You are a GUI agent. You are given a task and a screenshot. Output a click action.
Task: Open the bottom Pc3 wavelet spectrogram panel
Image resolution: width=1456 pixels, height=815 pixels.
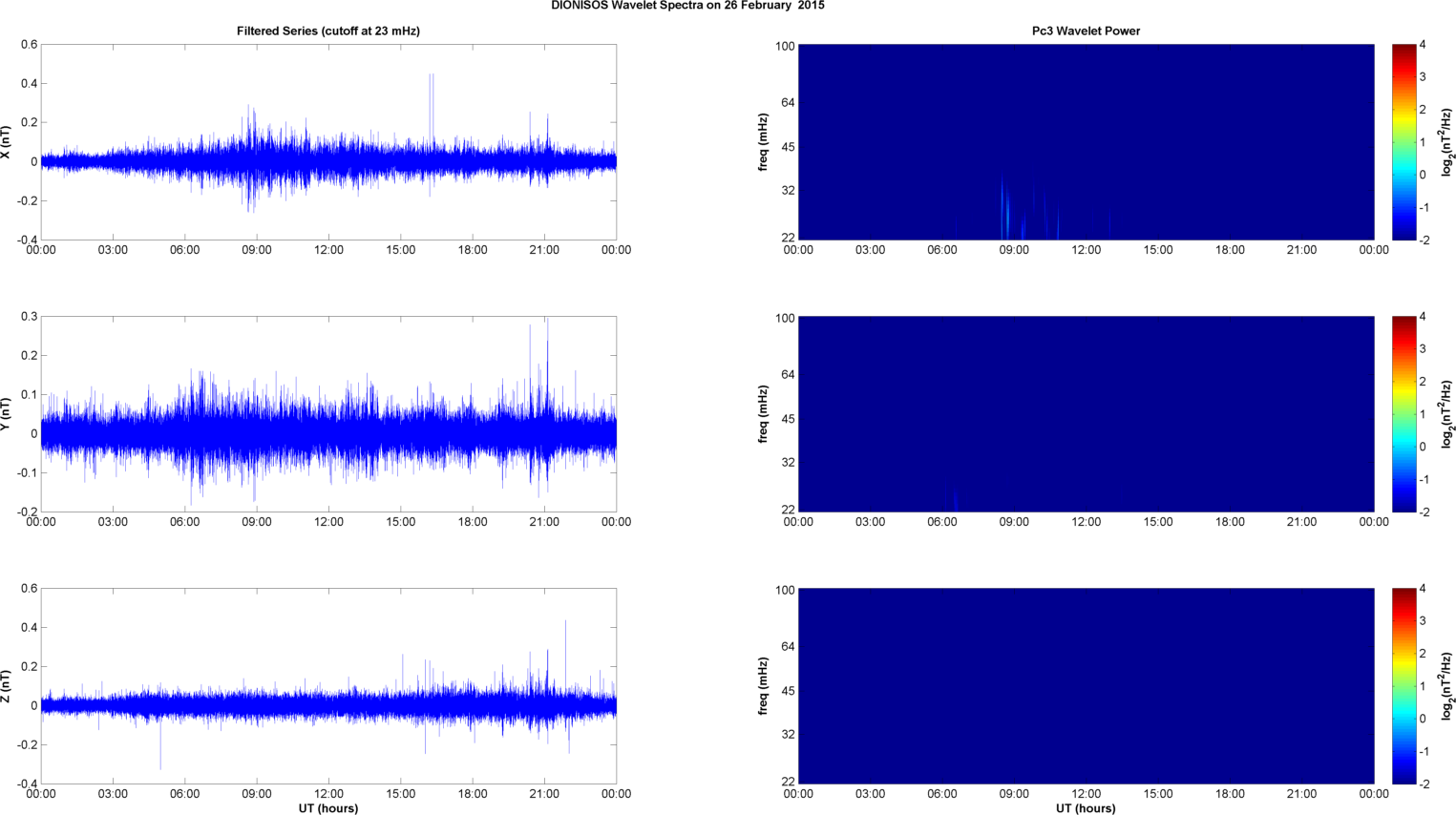click(x=1086, y=686)
